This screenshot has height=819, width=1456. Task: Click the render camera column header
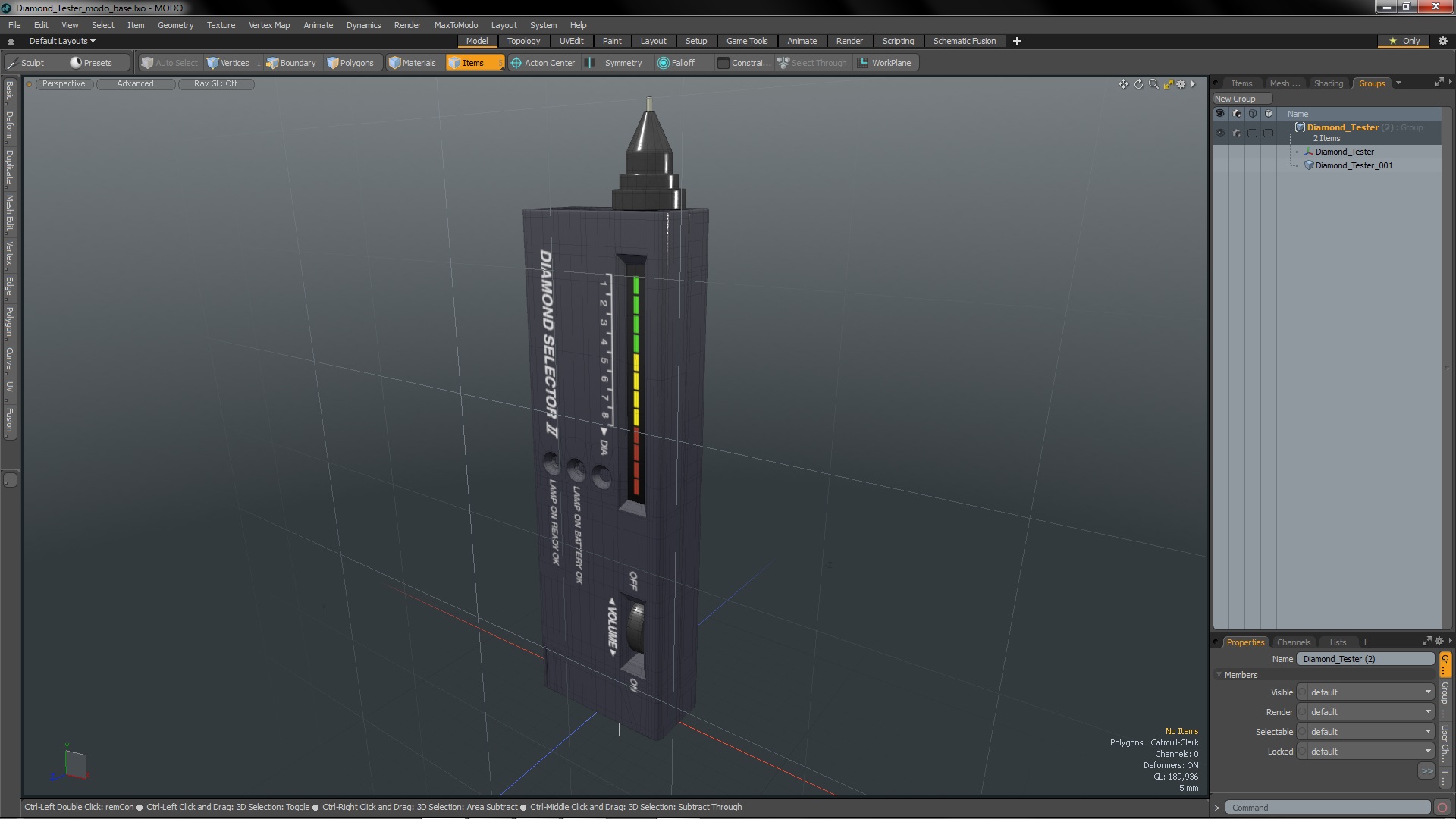click(1237, 114)
